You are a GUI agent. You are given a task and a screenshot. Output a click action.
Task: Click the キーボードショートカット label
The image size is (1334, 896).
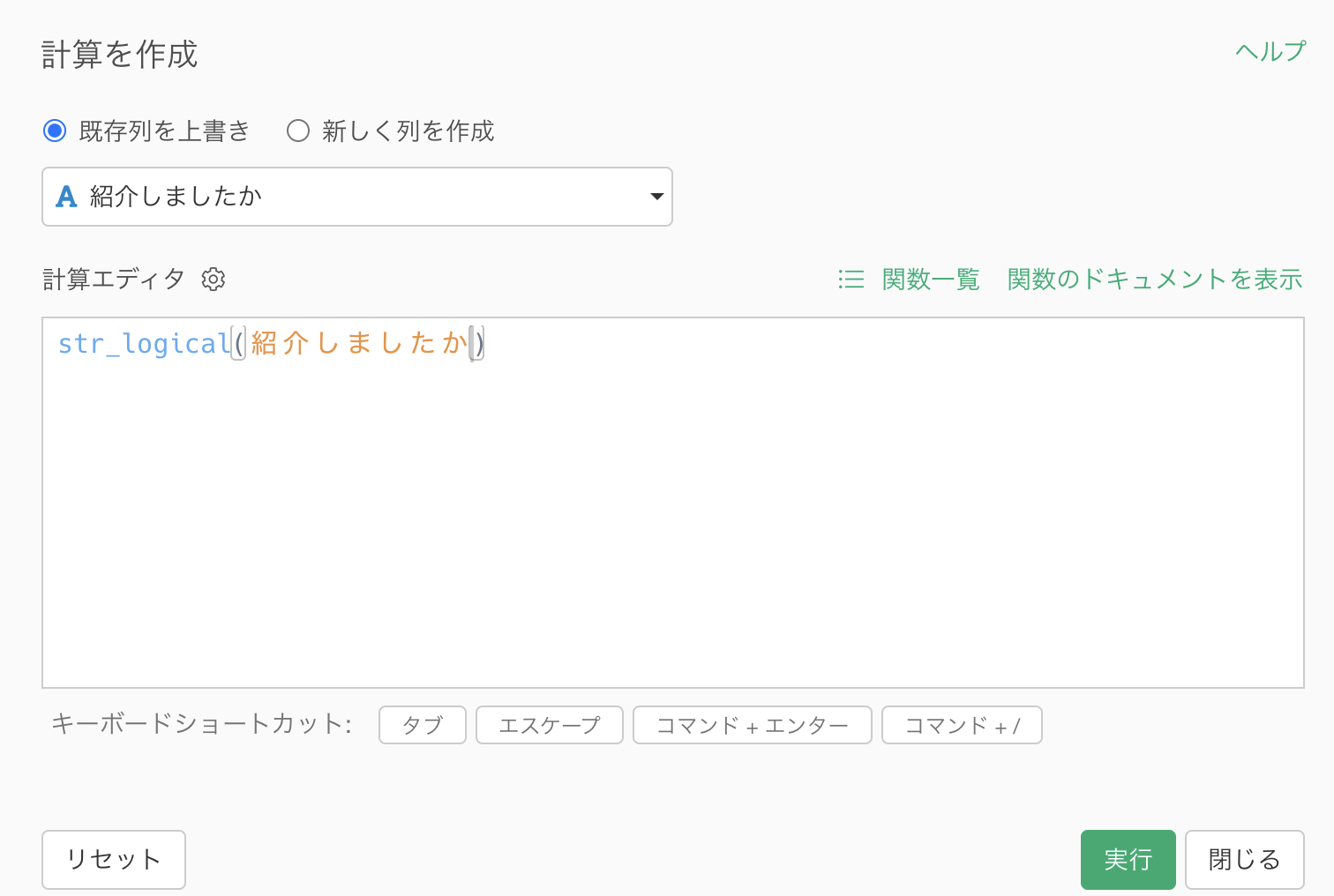pyautogui.click(x=202, y=724)
